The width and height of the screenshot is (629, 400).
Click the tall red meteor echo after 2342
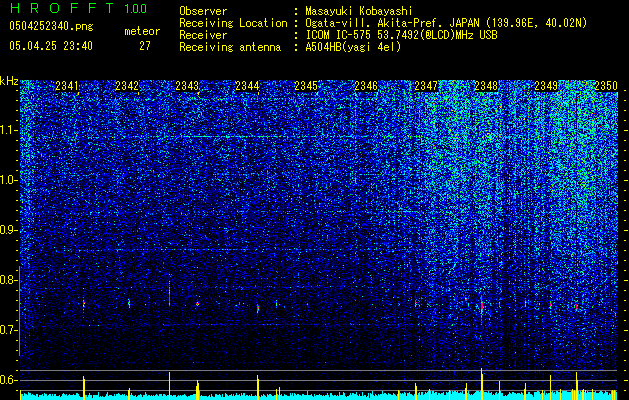coord(170,298)
